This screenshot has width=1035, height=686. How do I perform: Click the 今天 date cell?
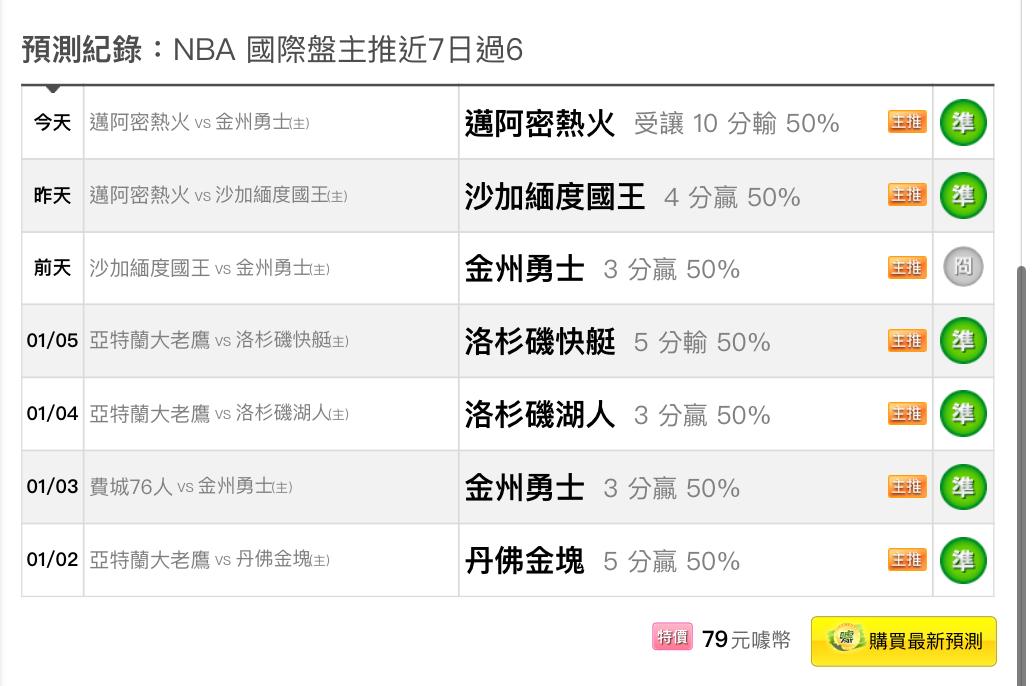(x=53, y=123)
